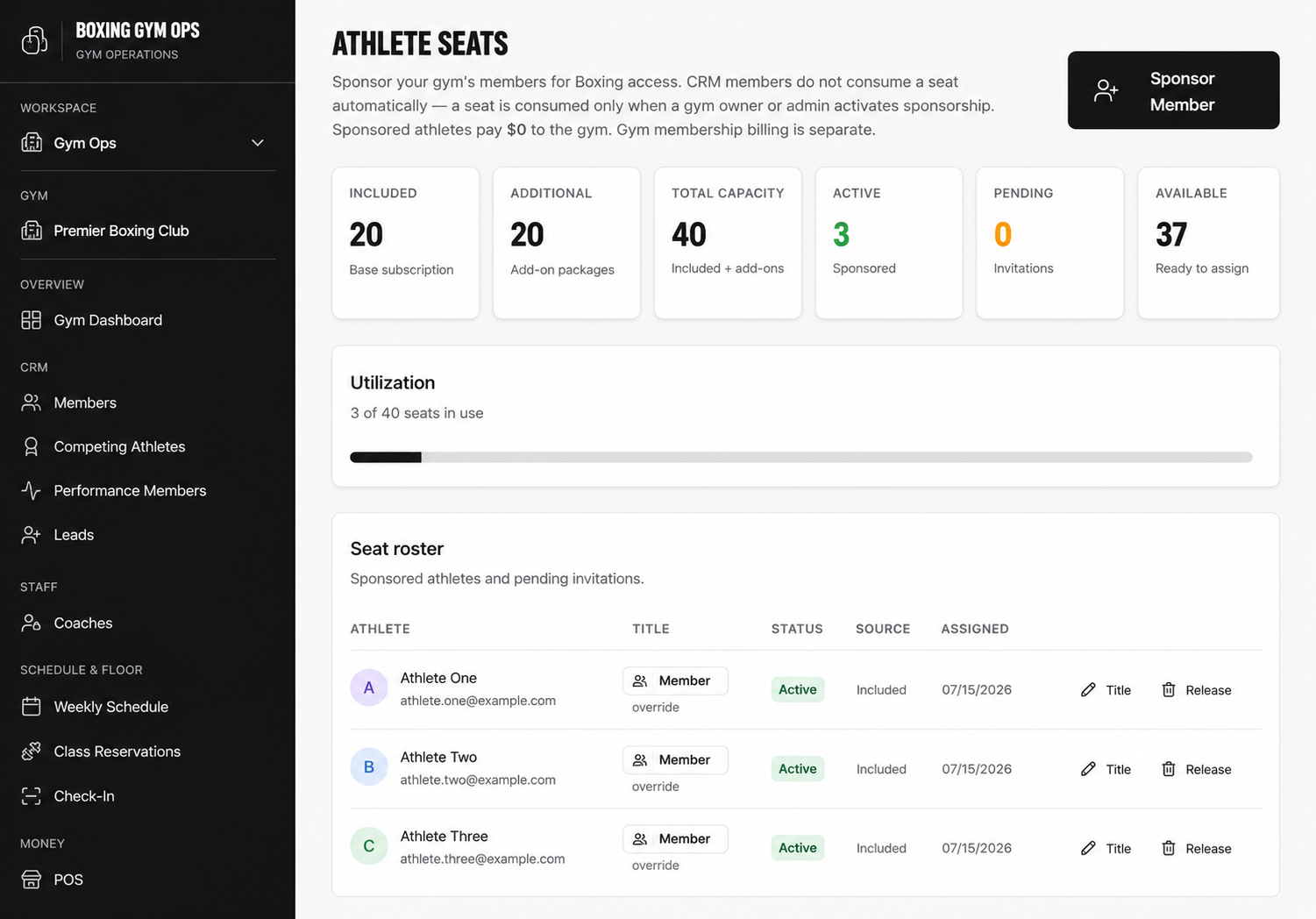Image resolution: width=1316 pixels, height=919 pixels.
Task: Click the pencil icon in Athlete Three's row
Action: click(x=1088, y=848)
